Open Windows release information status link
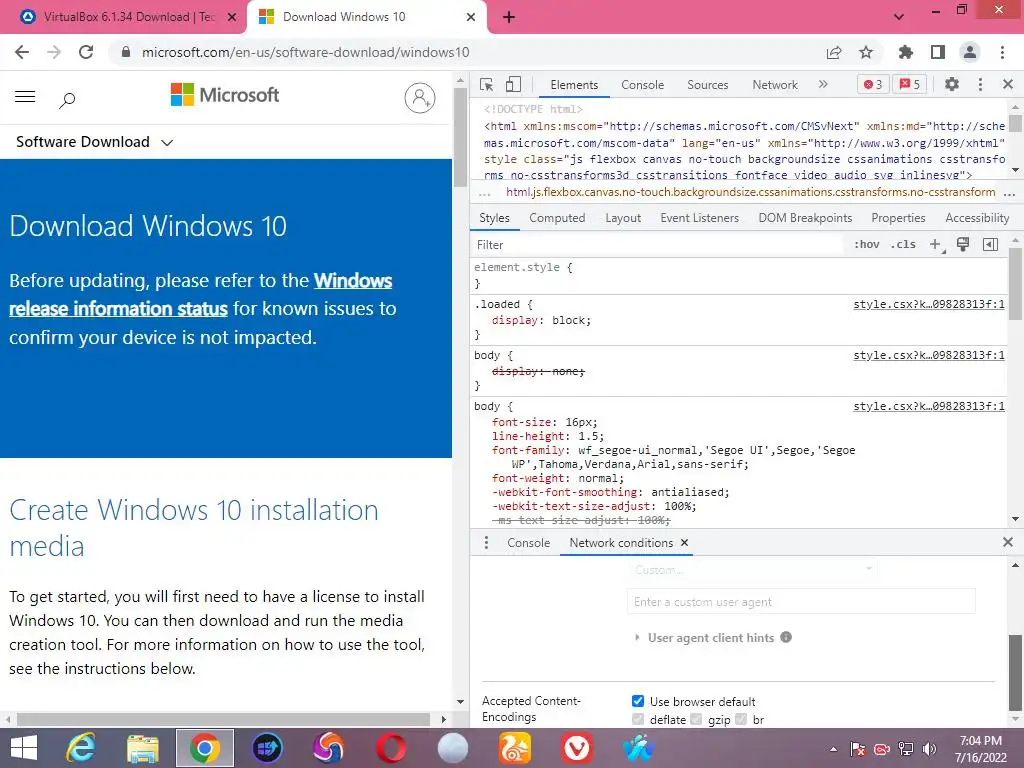The image size is (1024, 768). (x=200, y=295)
